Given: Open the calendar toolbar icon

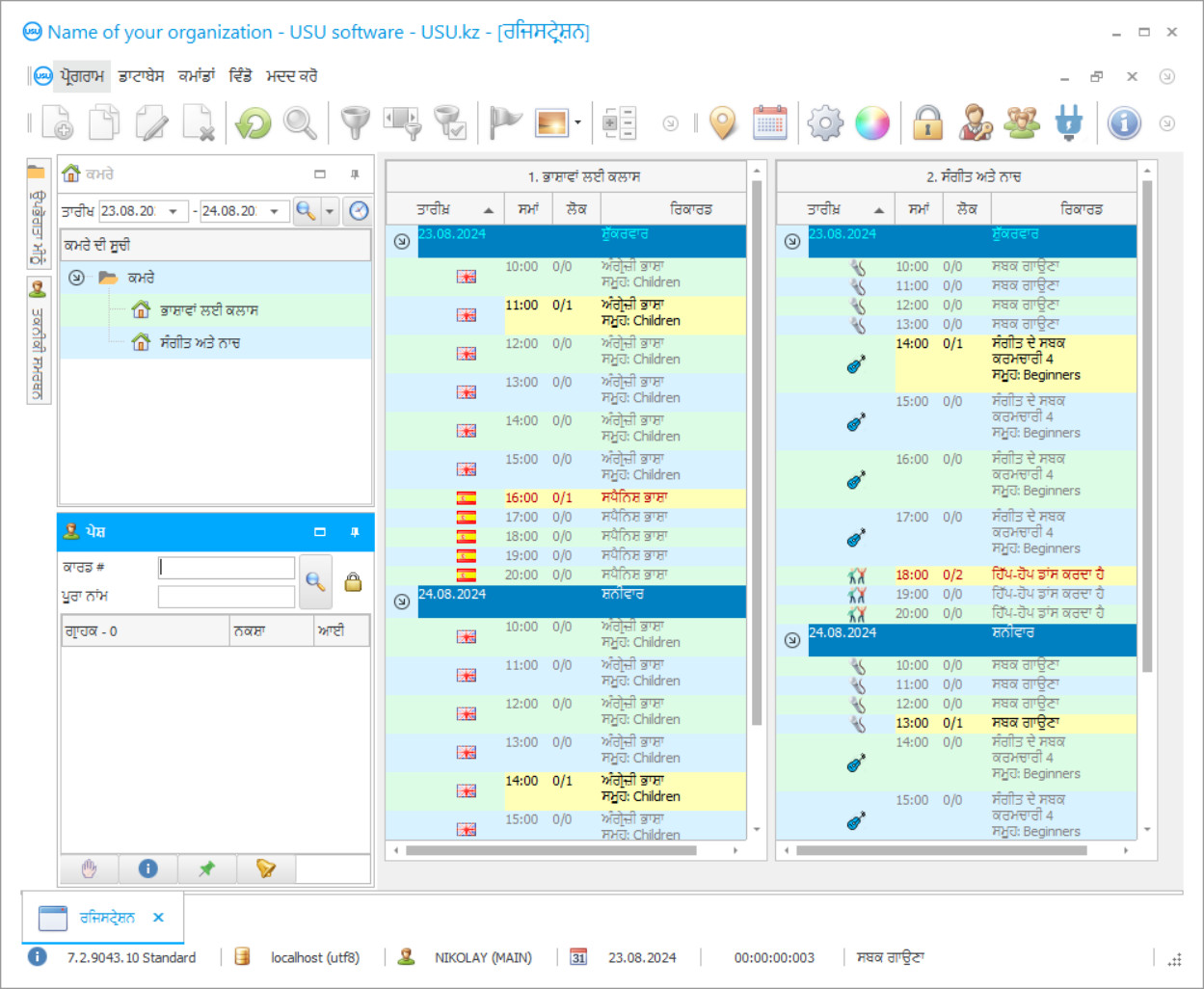Looking at the screenshot, I should [769, 122].
